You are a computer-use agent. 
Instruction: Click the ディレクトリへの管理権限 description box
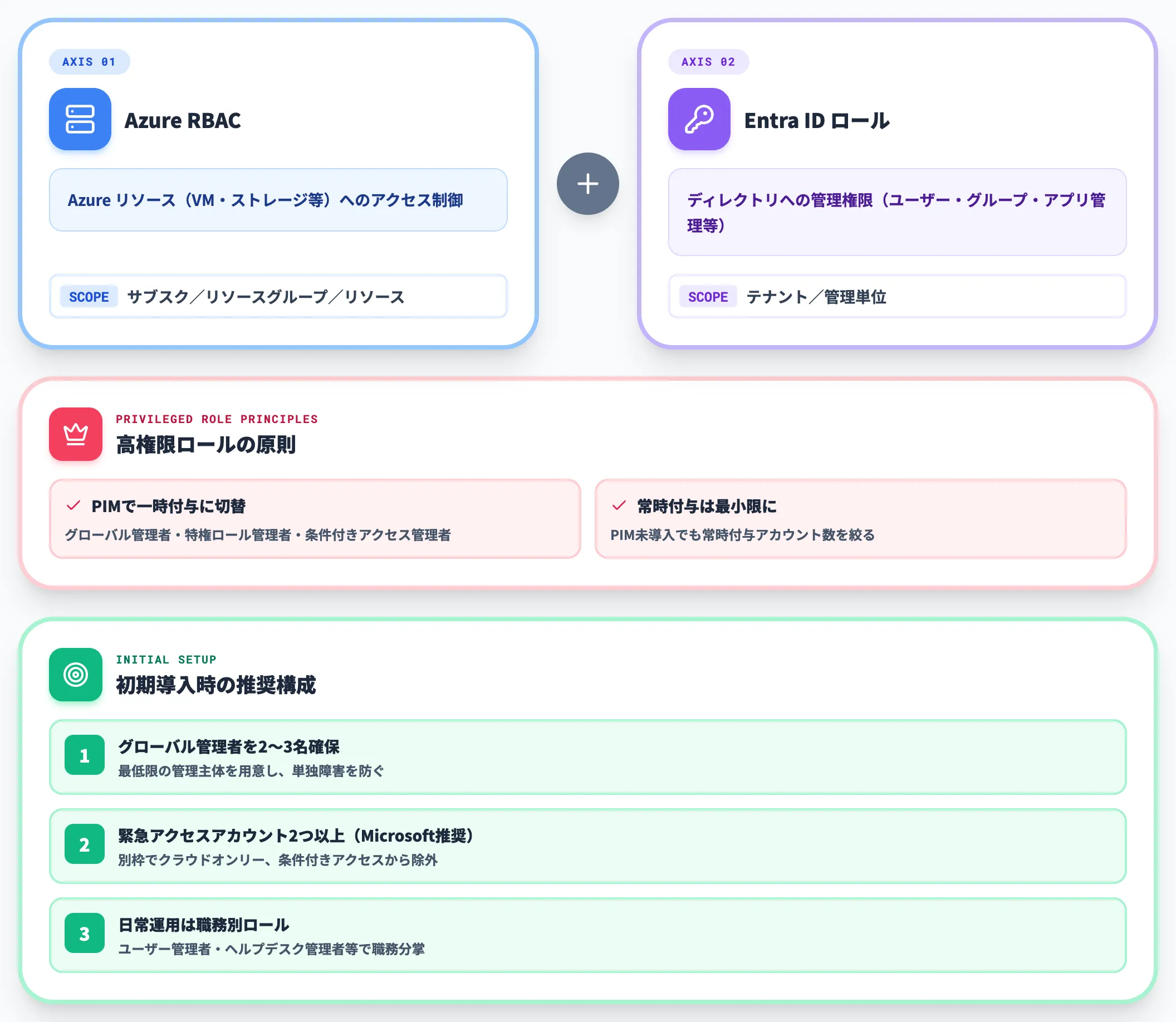pos(897,212)
